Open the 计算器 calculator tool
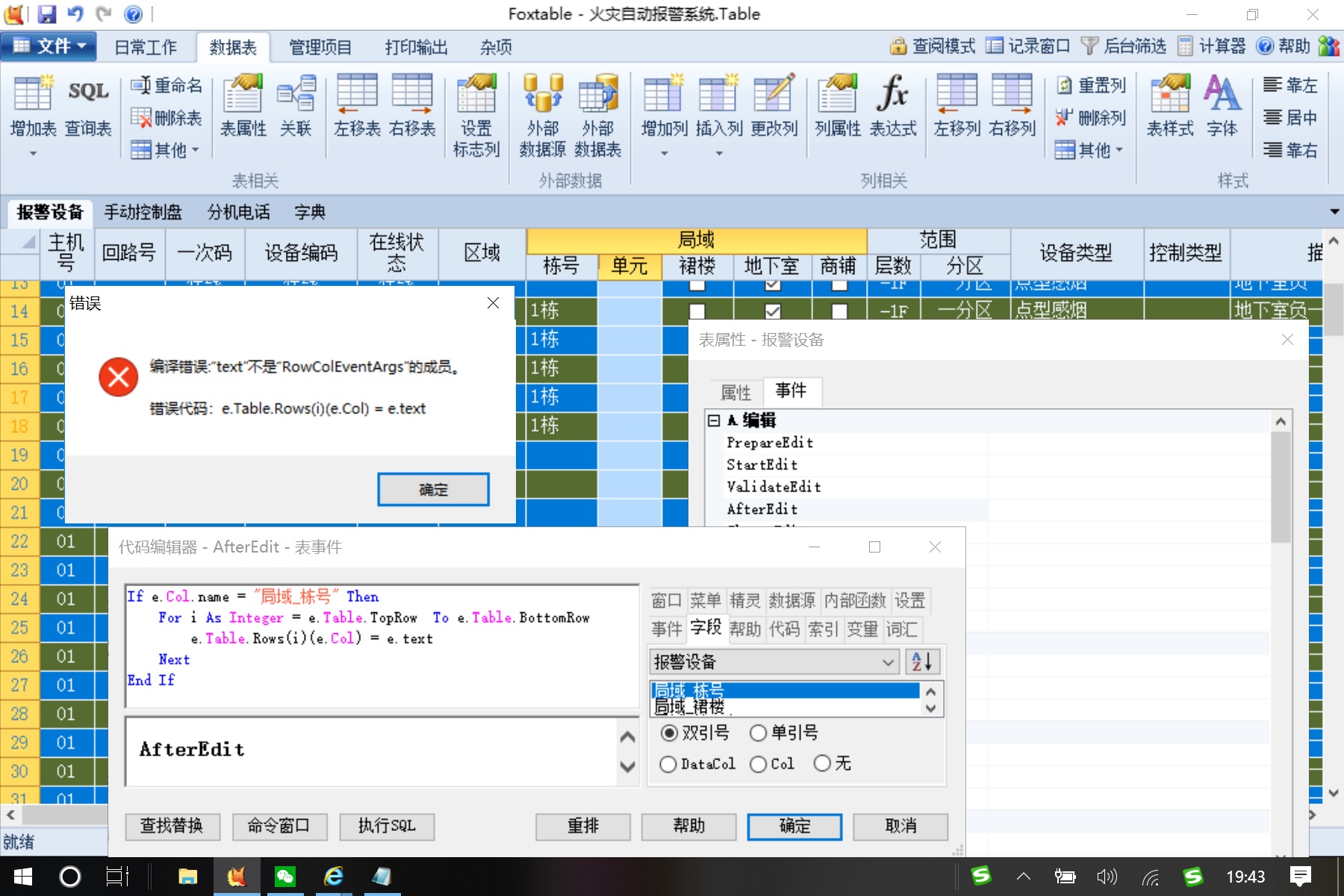This screenshot has height=896, width=1344. [x=1211, y=46]
